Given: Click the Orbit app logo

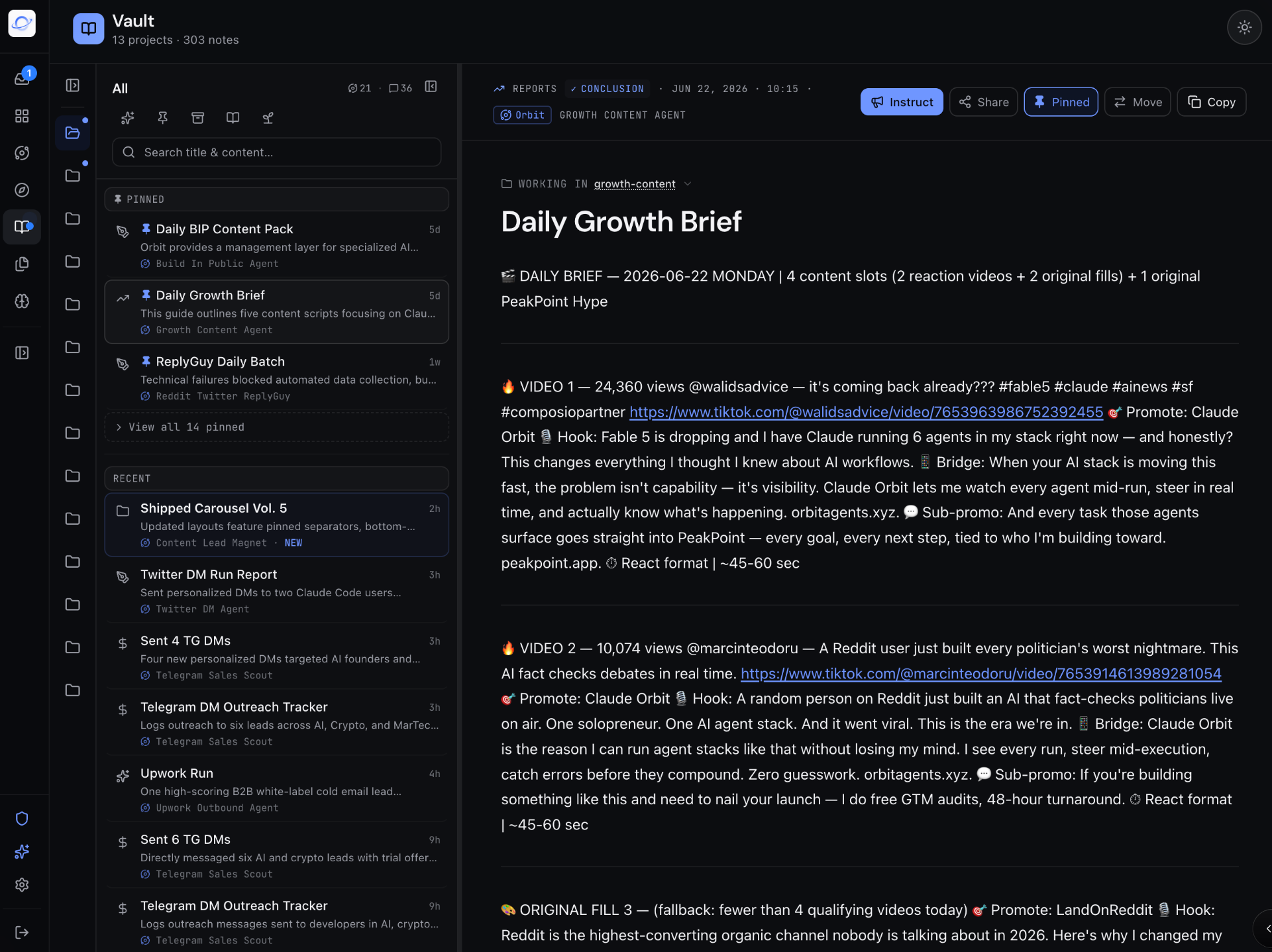Looking at the screenshot, I should 22,23.
